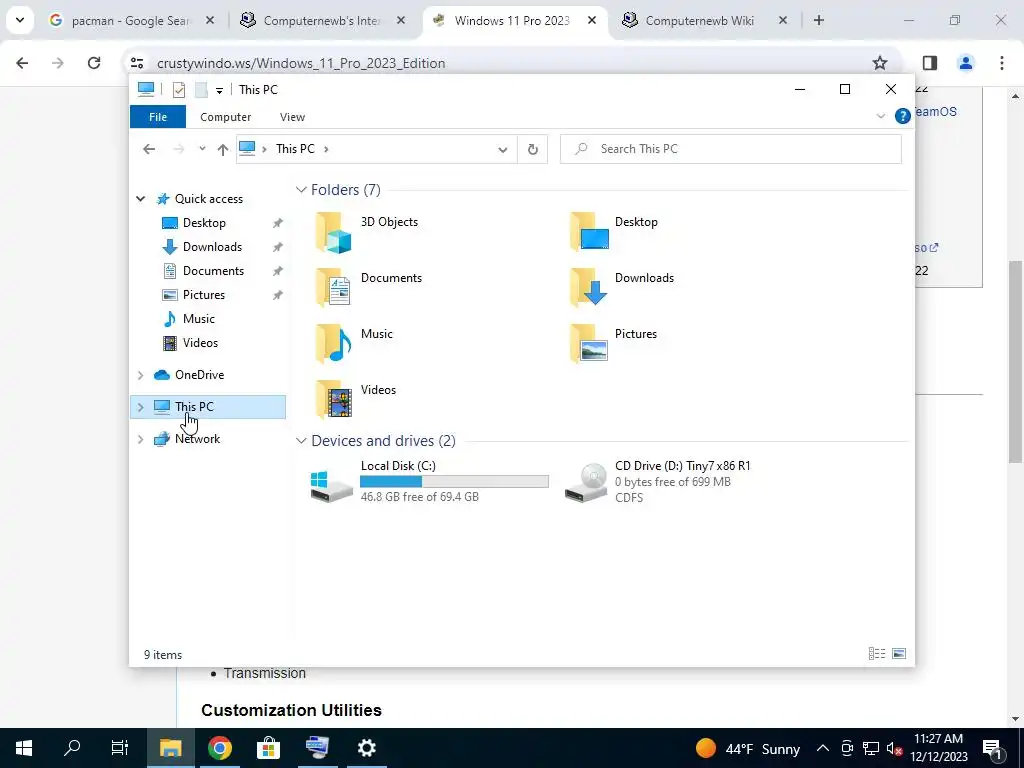Open Chrome tab search dropdown
The height and width of the screenshot is (768, 1024).
[x=20, y=20]
